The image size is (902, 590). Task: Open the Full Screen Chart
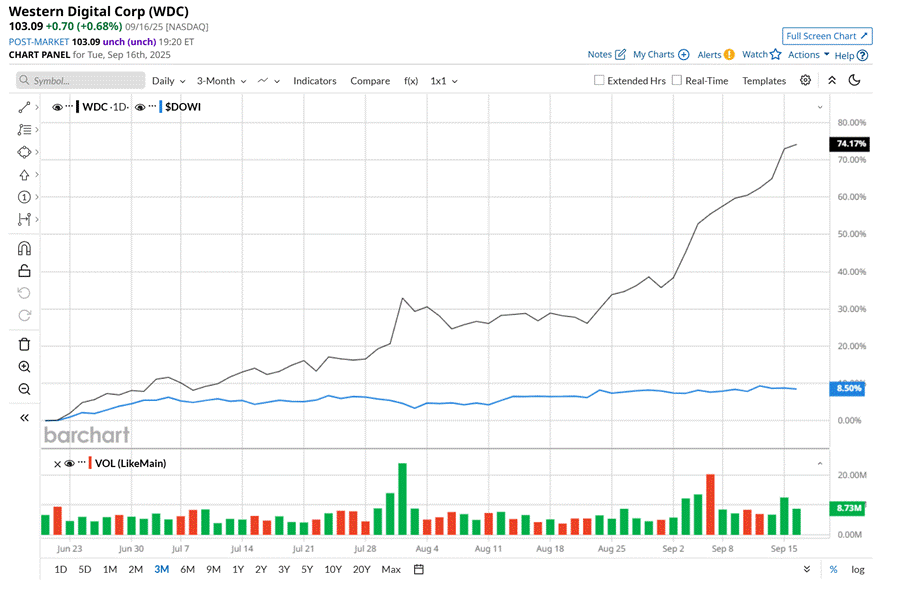point(827,36)
